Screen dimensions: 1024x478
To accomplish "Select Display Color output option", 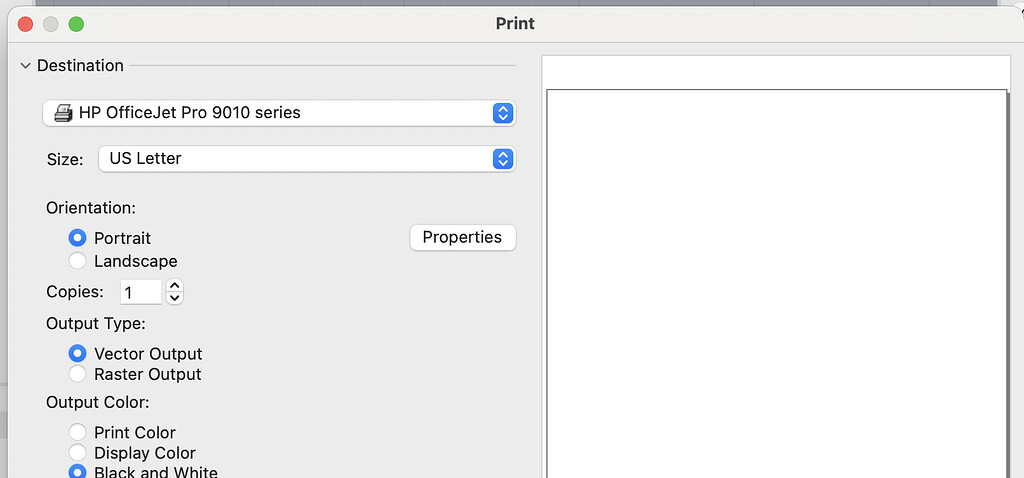I will tap(77, 453).
